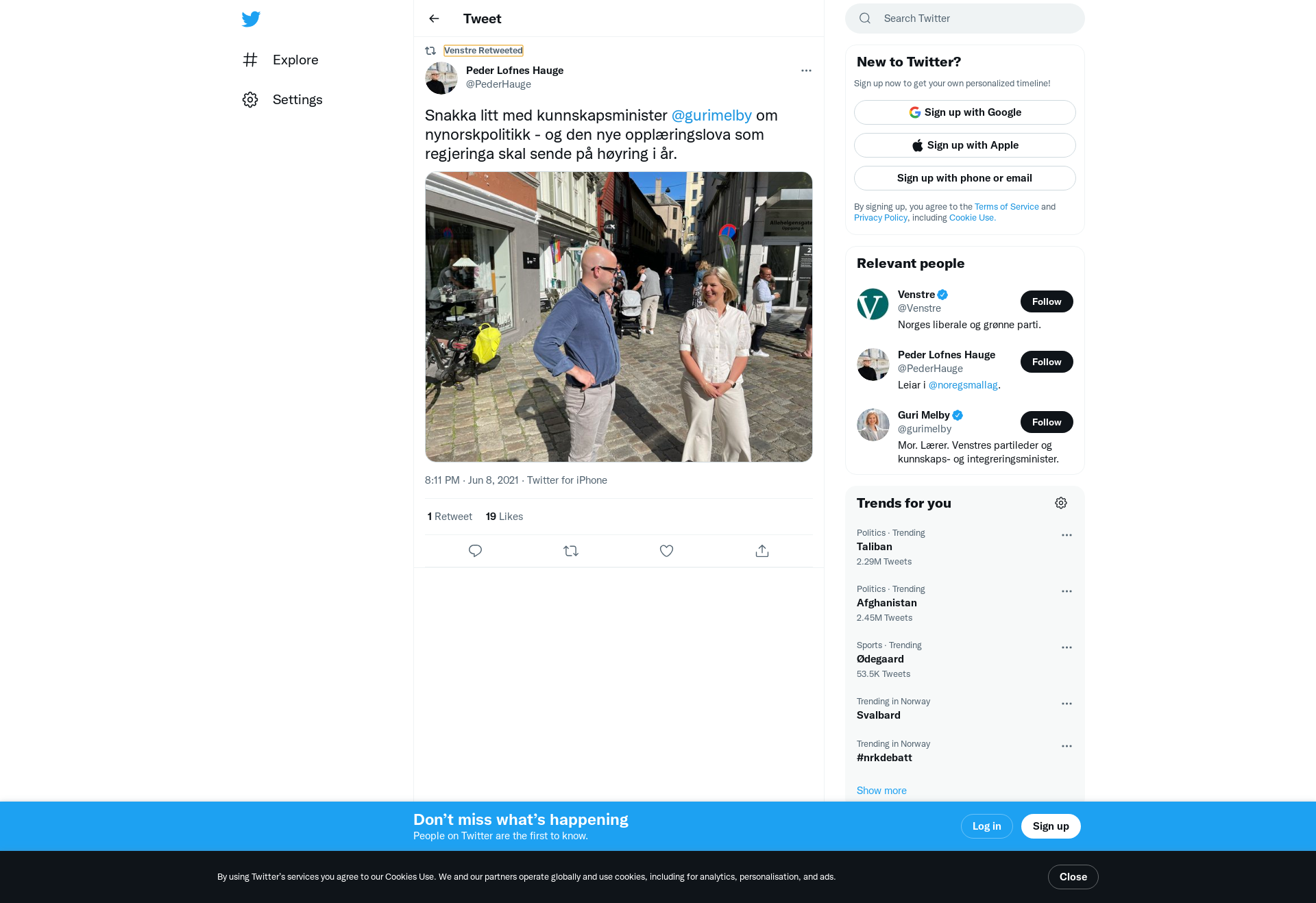
Task: Click Peder Lofnes Hauge tweet avatar
Action: (441, 78)
